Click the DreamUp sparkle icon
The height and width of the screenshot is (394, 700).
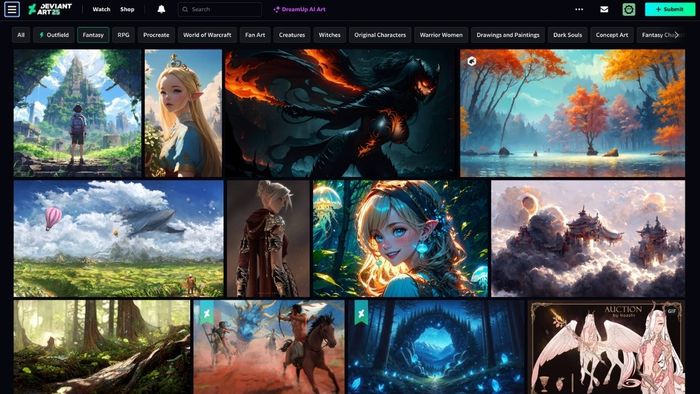coord(276,9)
